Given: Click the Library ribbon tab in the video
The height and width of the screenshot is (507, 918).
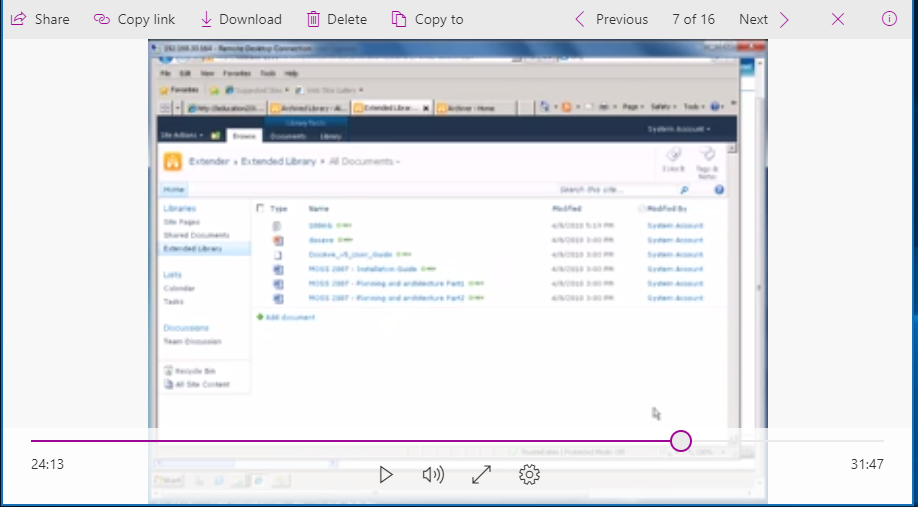Looking at the screenshot, I should point(330,136).
